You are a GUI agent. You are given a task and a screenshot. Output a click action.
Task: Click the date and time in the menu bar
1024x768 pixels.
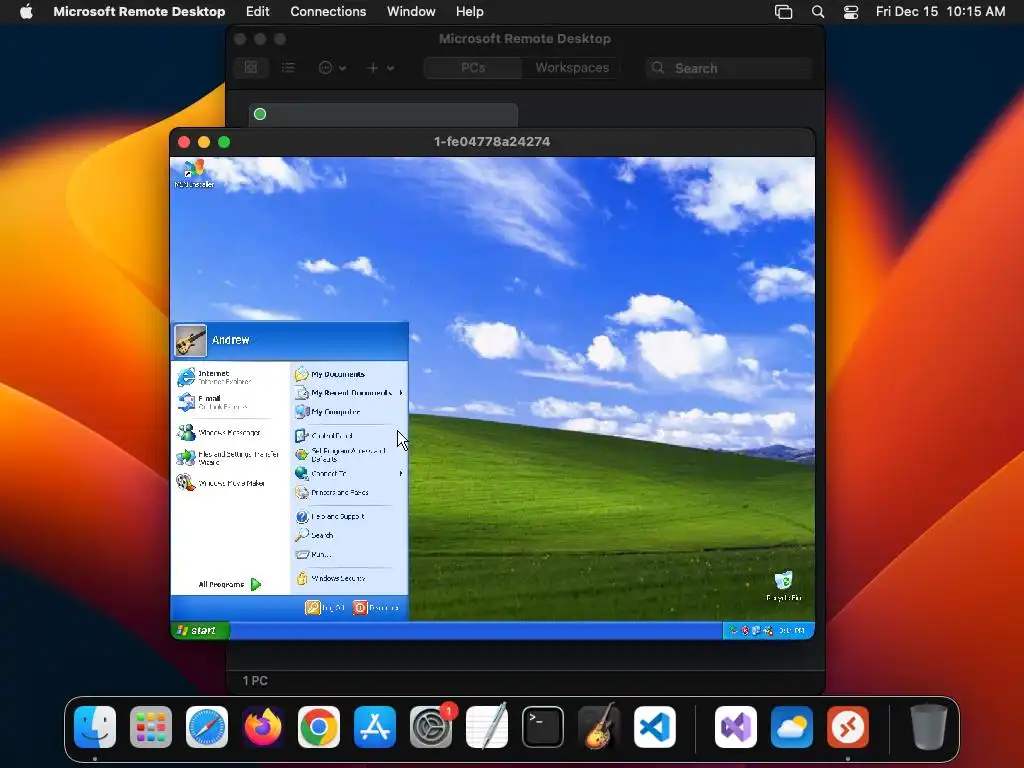(x=940, y=12)
